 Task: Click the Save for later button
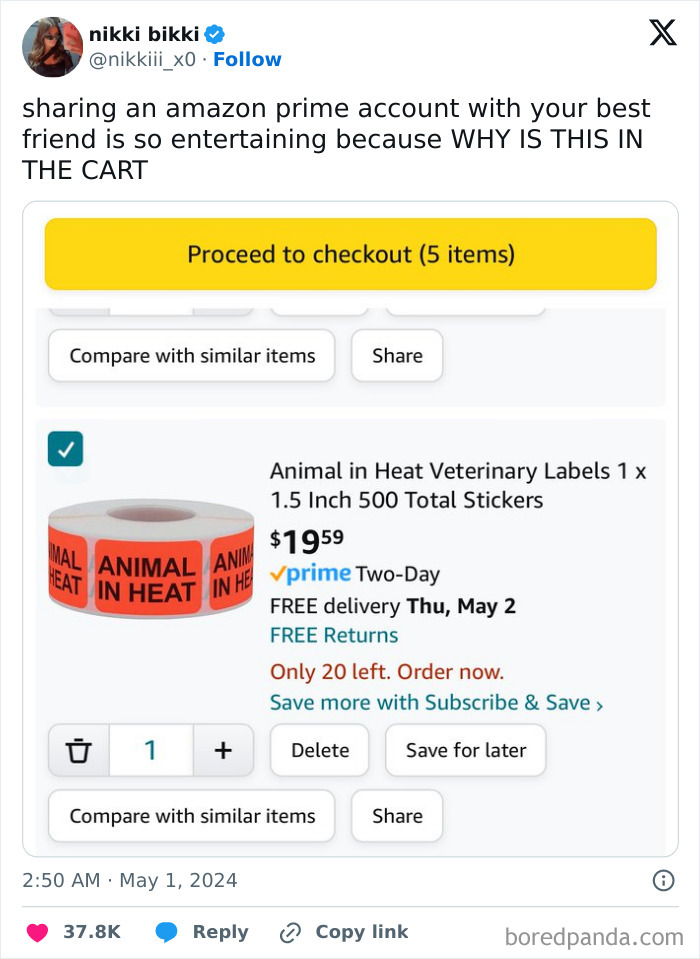pos(465,750)
